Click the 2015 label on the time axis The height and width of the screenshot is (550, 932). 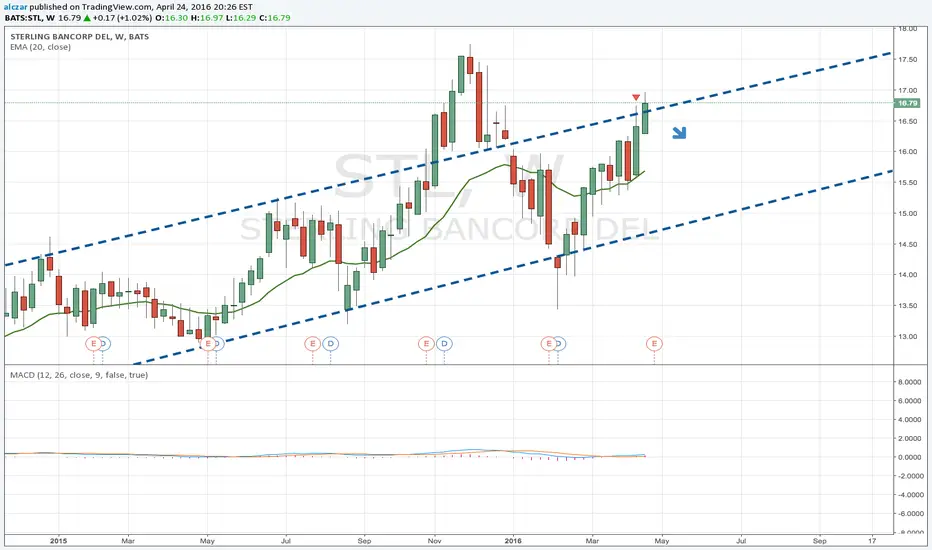click(x=58, y=541)
